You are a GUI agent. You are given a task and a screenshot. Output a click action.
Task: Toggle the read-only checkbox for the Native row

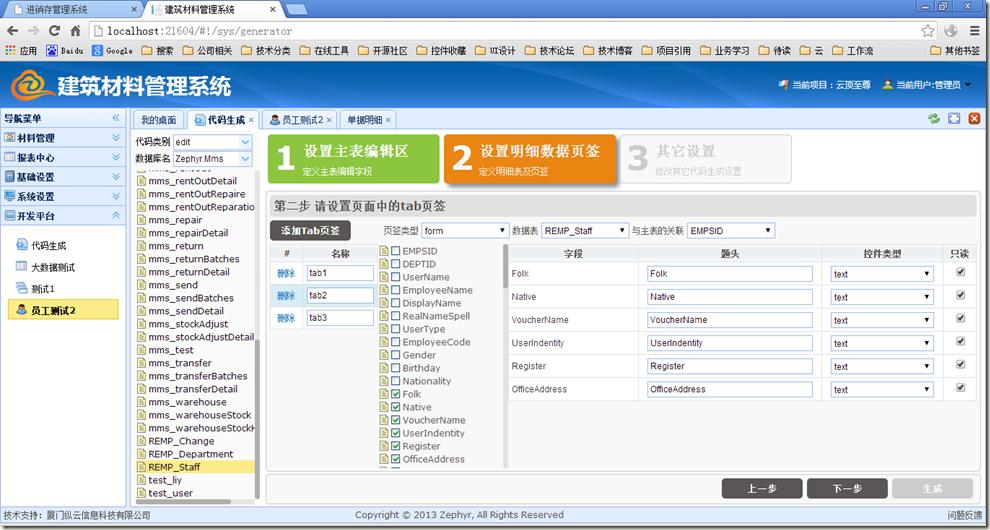[961, 296]
